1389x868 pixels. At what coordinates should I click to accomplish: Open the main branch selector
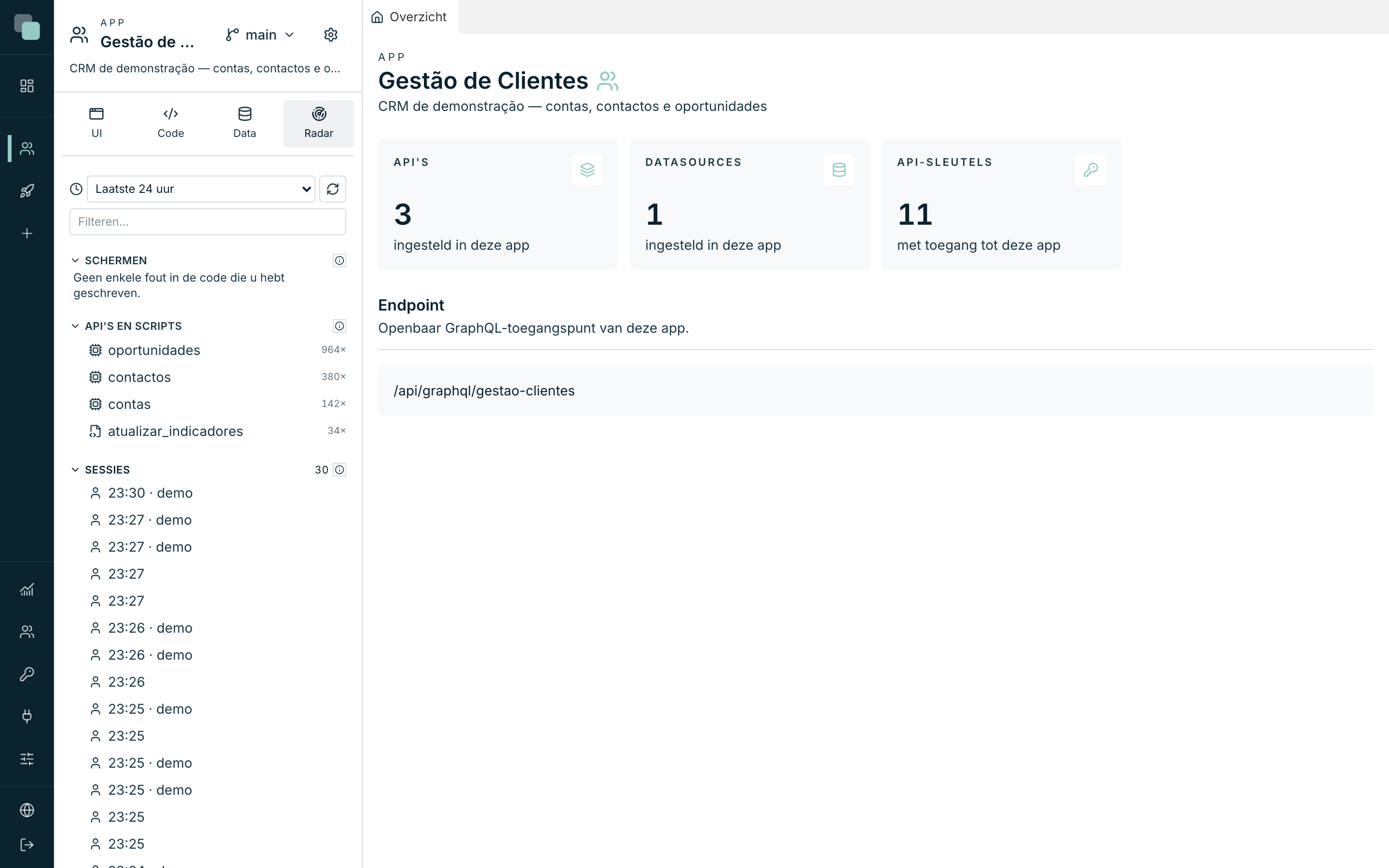coord(260,35)
